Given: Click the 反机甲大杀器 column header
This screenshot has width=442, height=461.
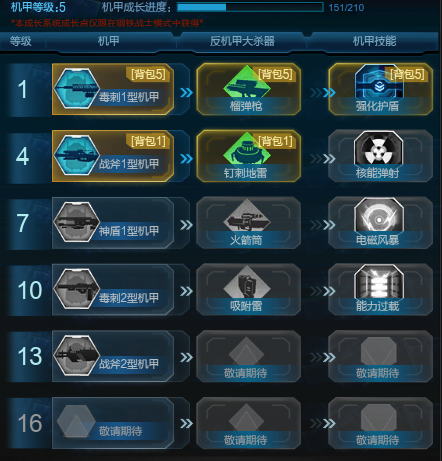Looking at the screenshot, I should [x=242, y=41].
